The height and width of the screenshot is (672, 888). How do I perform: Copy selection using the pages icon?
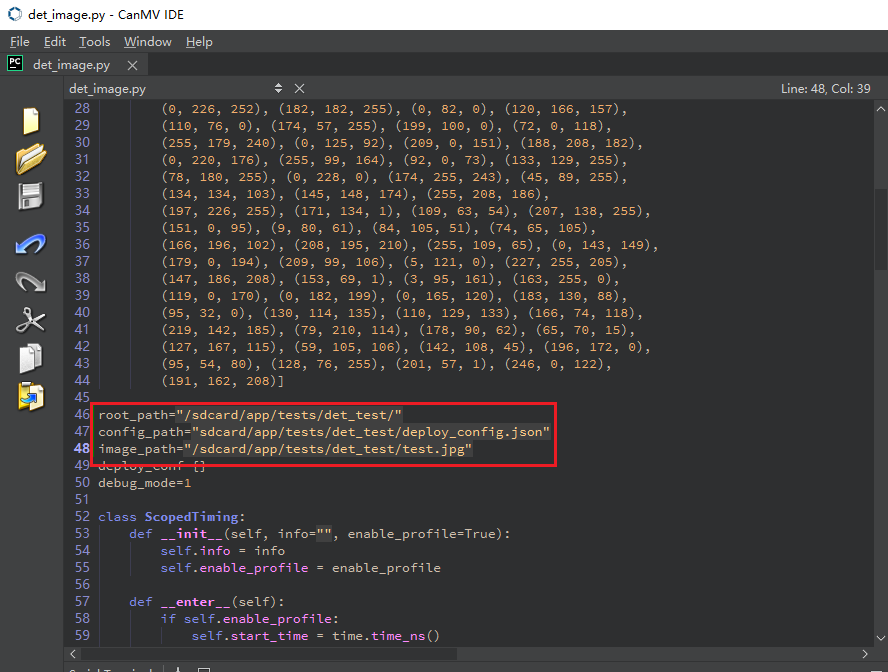coord(31,358)
